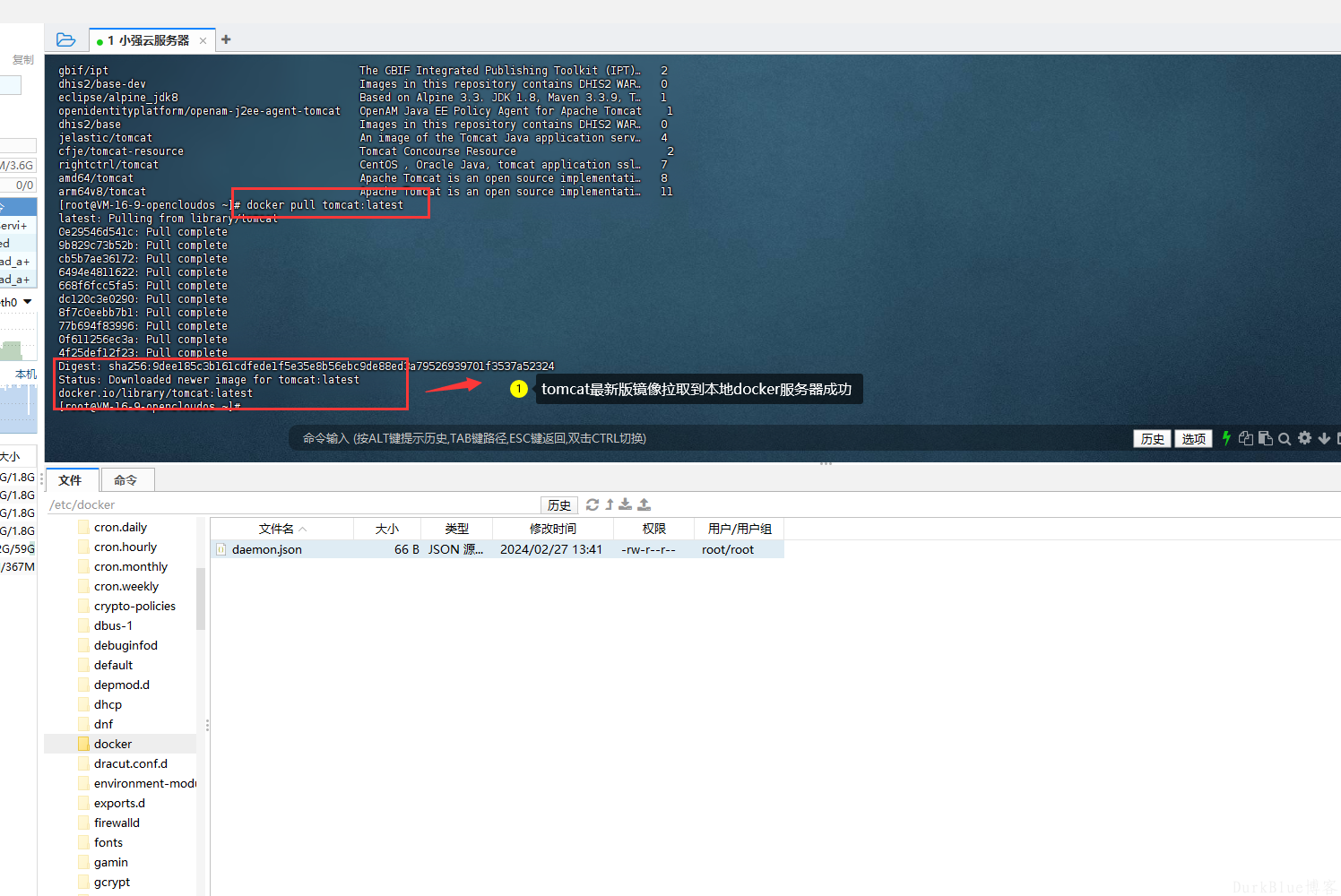Click the copy icon in terminal toolbar

tap(1246, 438)
